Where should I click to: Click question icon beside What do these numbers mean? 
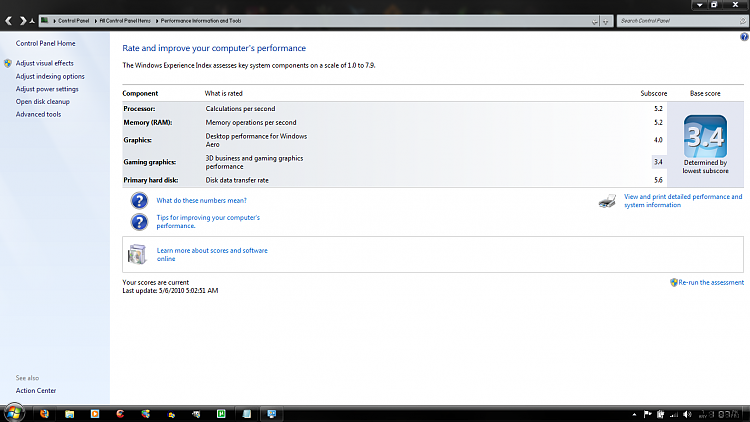[139, 200]
